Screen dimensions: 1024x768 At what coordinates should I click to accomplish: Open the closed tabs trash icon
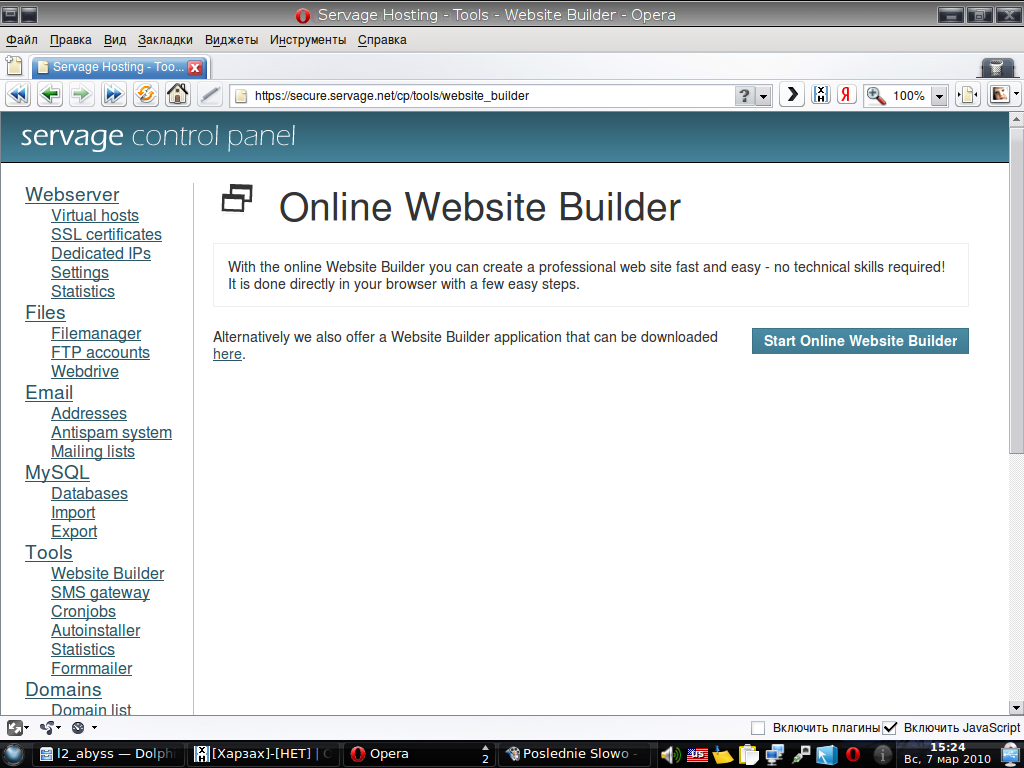(x=996, y=67)
